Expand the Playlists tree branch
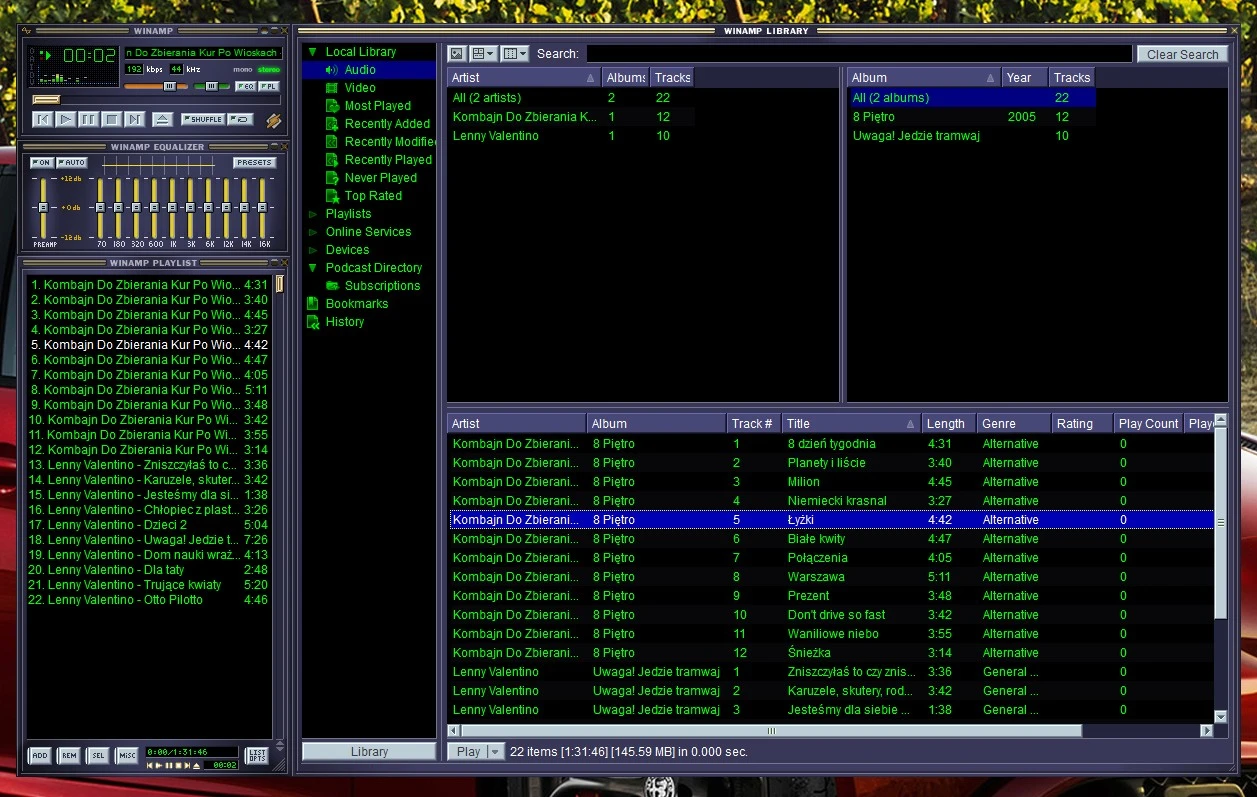Image resolution: width=1257 pixels, height=797 pixels. (x=313, y=213)
